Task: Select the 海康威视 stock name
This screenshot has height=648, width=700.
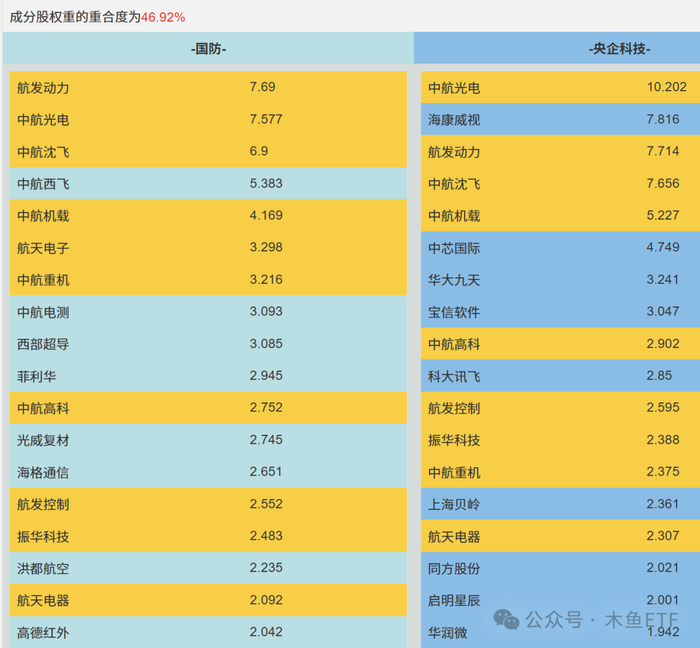Action: tap(454, 120)
